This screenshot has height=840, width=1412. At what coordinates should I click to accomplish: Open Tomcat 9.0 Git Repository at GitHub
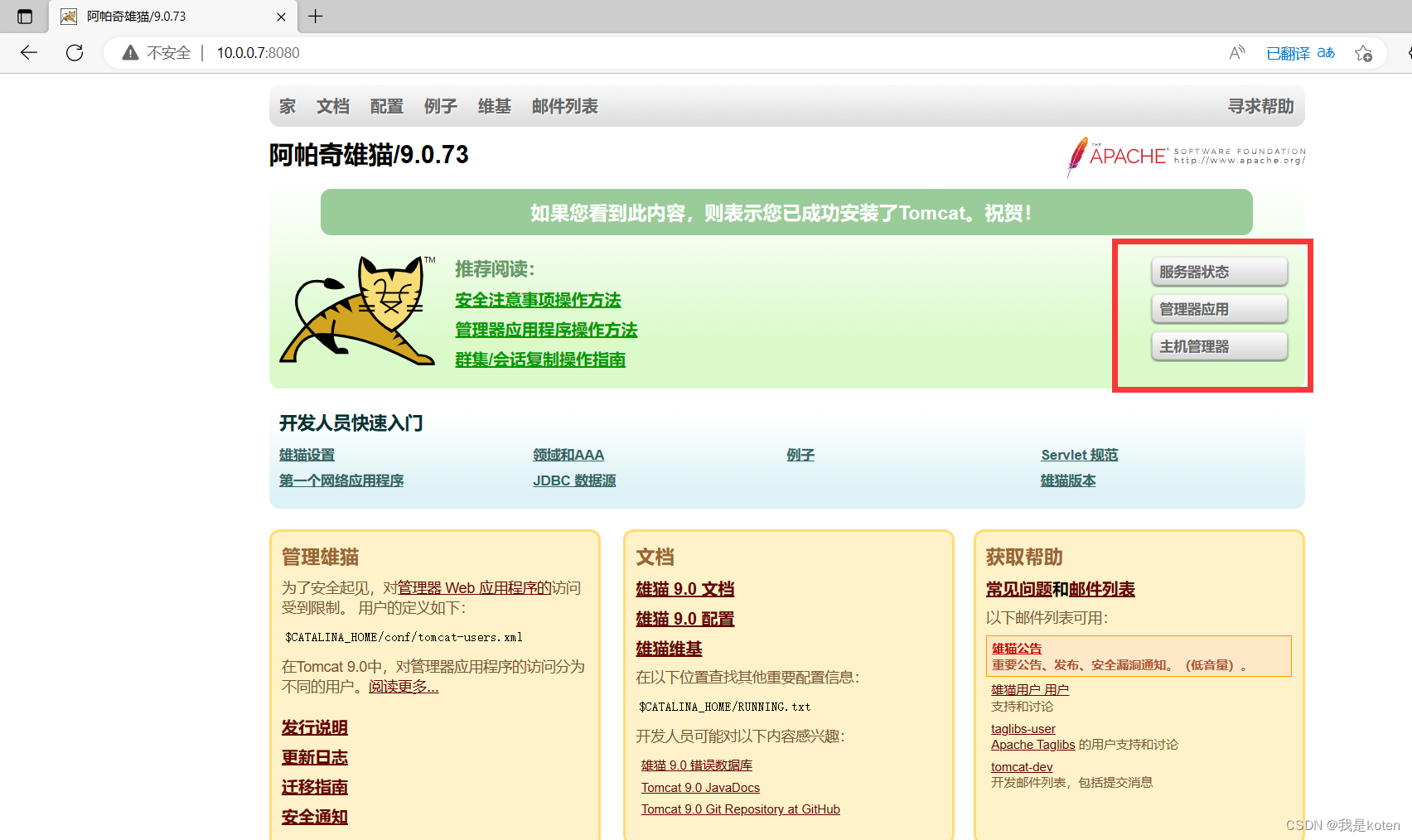741,809
